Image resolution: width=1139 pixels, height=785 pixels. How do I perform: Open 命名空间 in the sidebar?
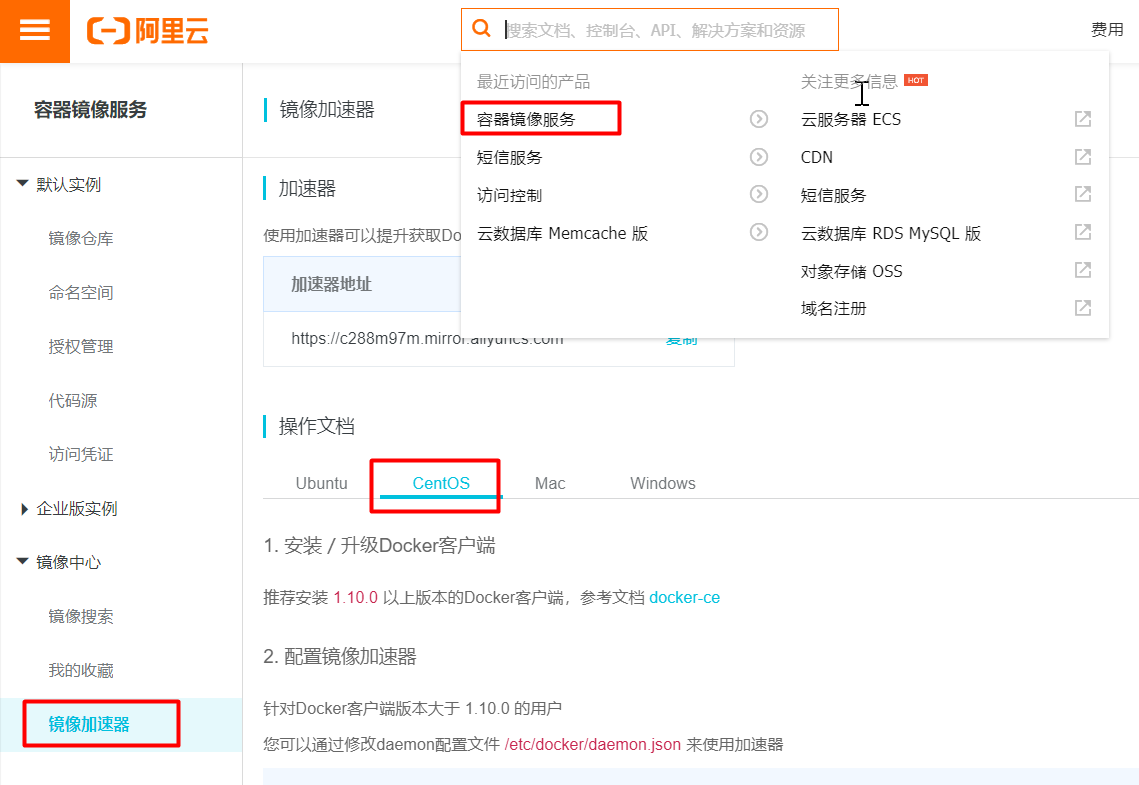point(81,293)
